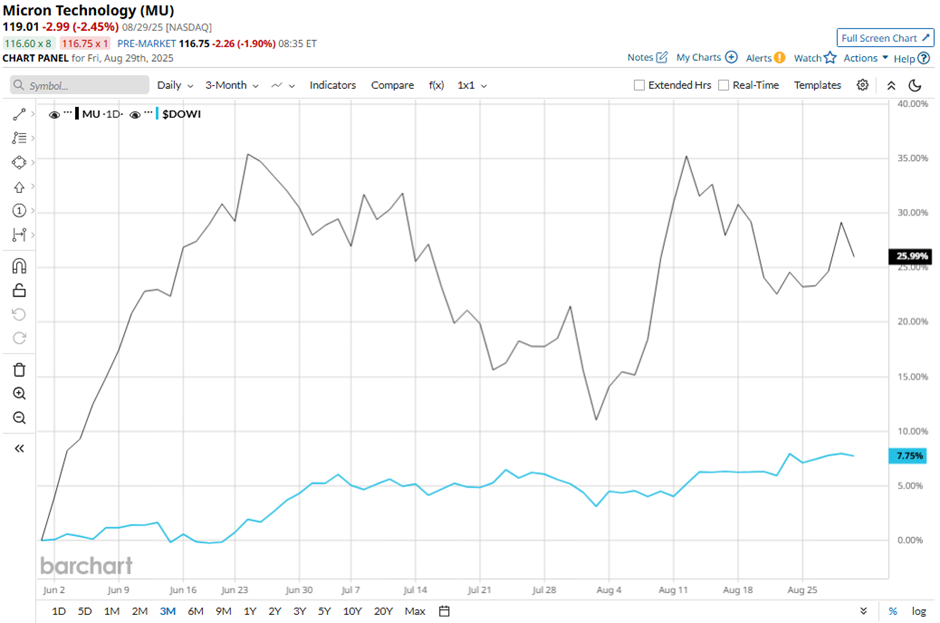
Task: Select the 5Y time range
Action: coord(324,611)
